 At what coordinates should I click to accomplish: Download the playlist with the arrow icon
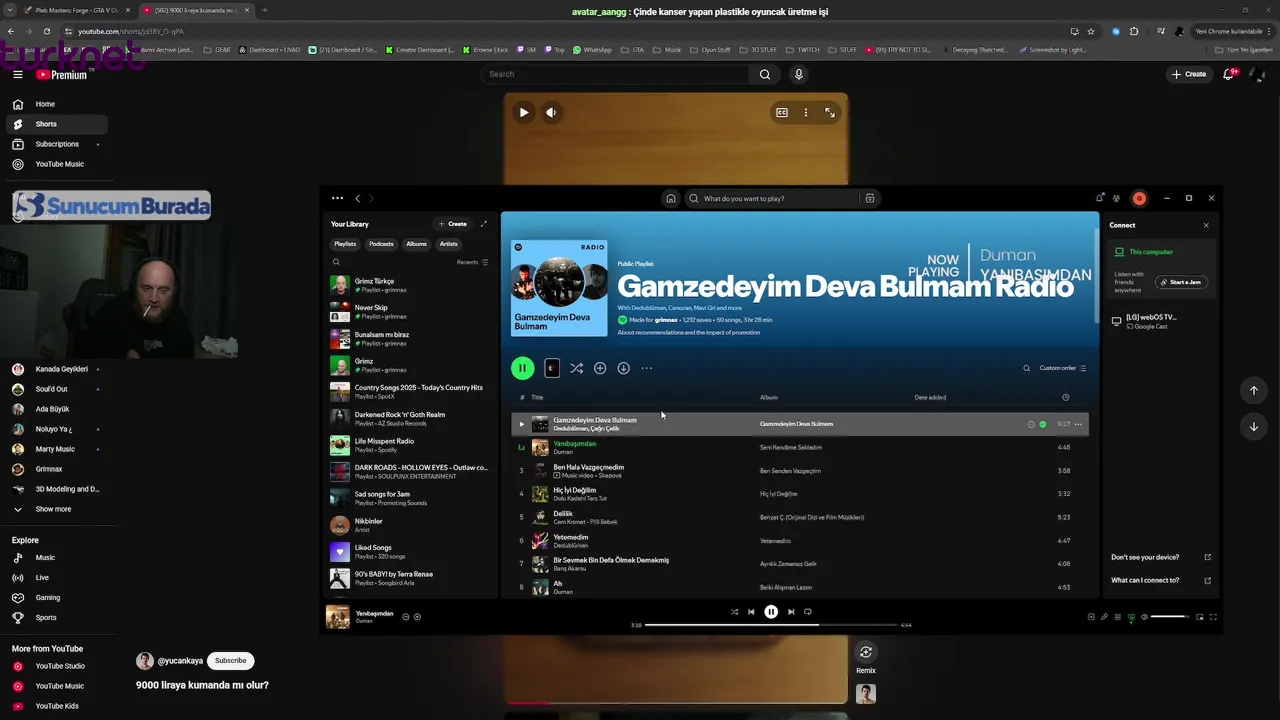pos(623,368)
